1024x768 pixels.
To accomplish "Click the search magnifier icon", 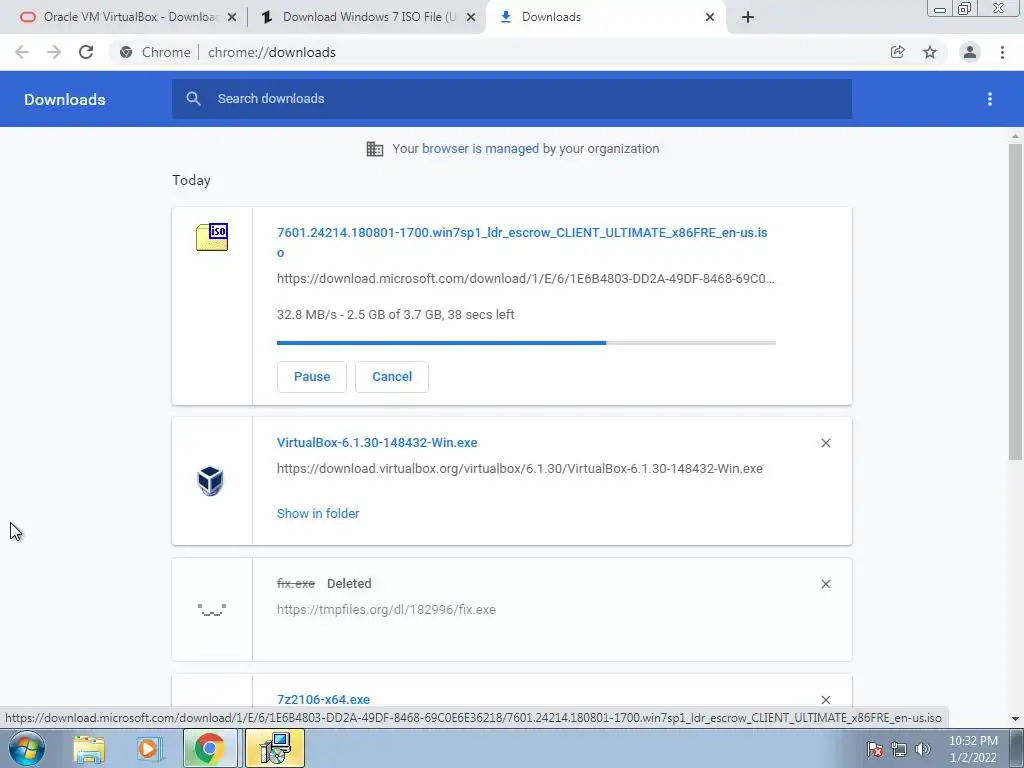I will pyautogui.click(x=193, y=99).
